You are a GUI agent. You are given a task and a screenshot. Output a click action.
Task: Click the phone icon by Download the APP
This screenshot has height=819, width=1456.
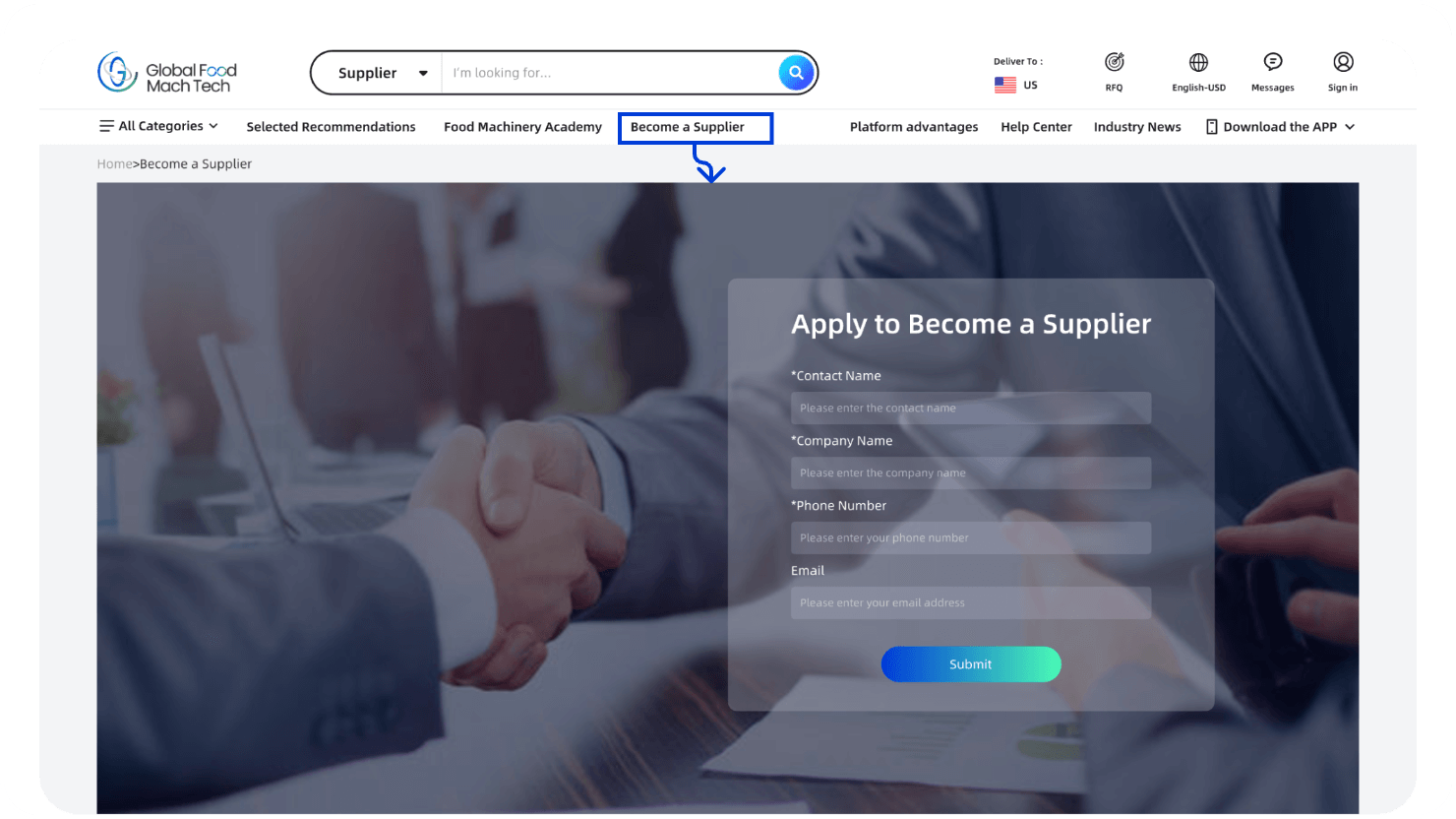pos(1212,127)
